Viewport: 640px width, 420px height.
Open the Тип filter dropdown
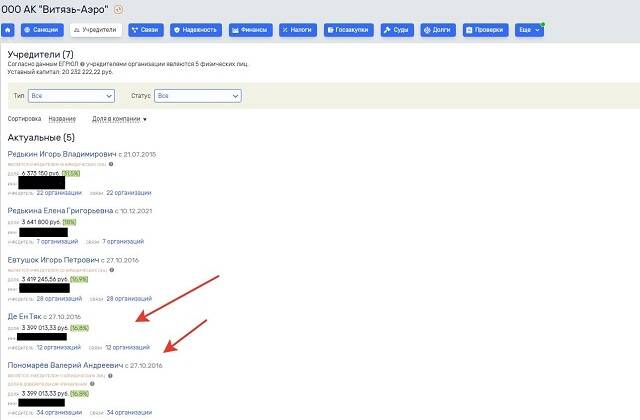(x=71, y=96)
